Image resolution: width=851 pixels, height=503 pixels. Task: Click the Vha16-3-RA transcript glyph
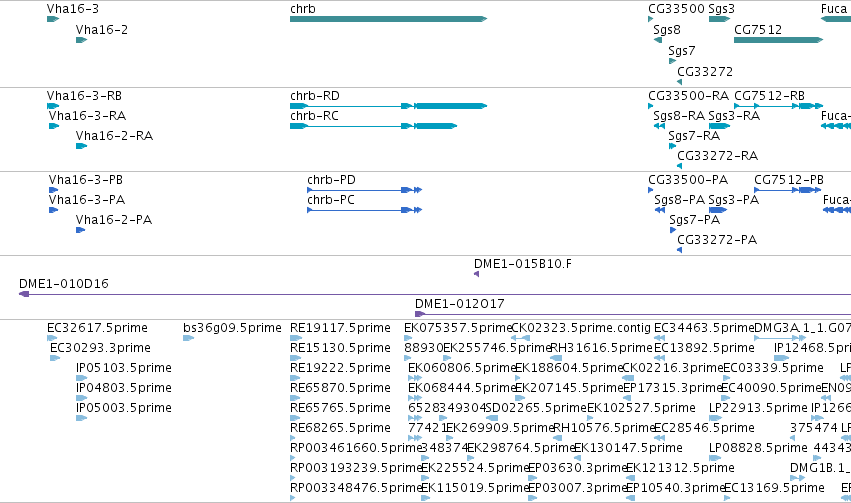coord(54,126)
